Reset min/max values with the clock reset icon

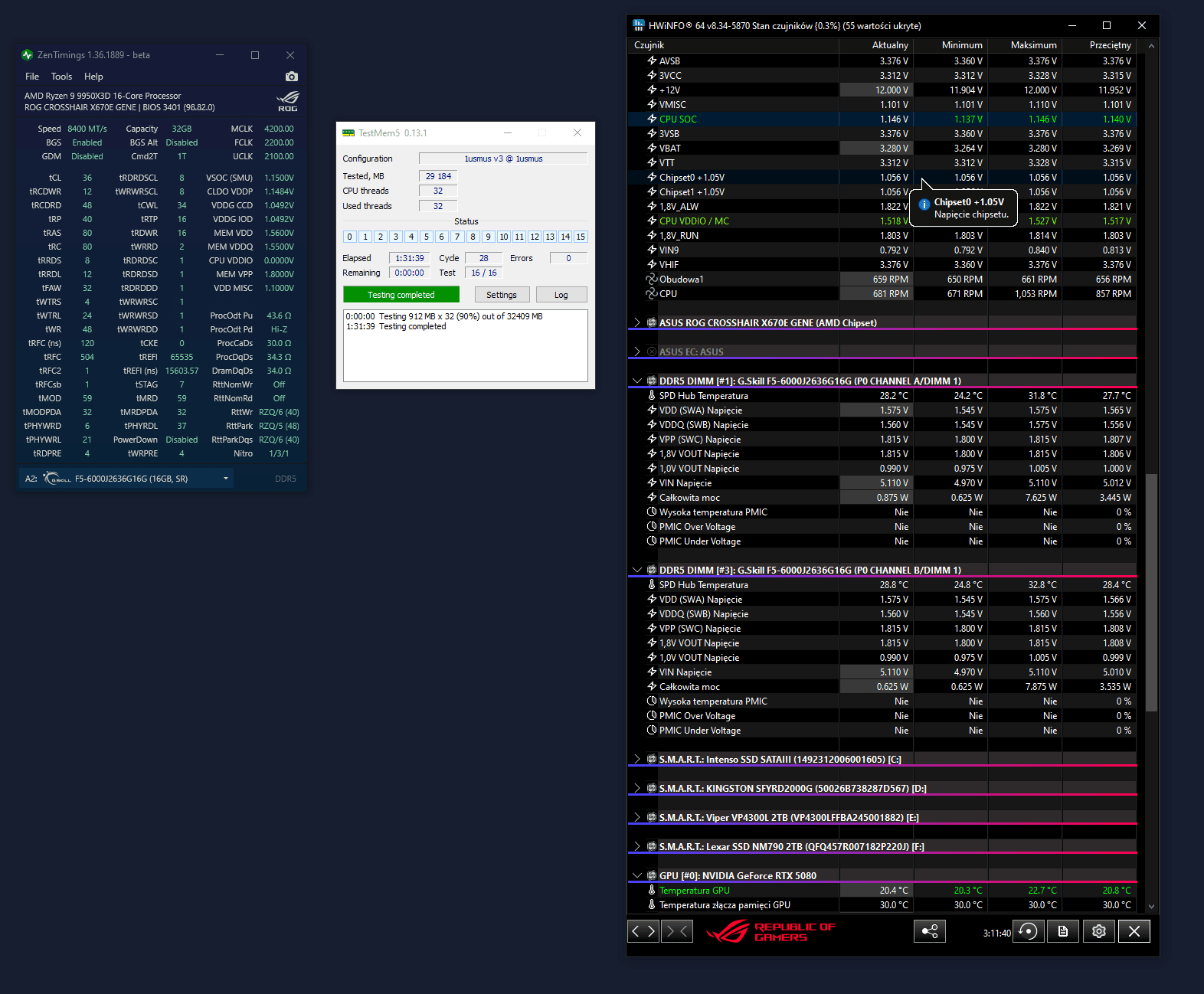click(1029, 931)
